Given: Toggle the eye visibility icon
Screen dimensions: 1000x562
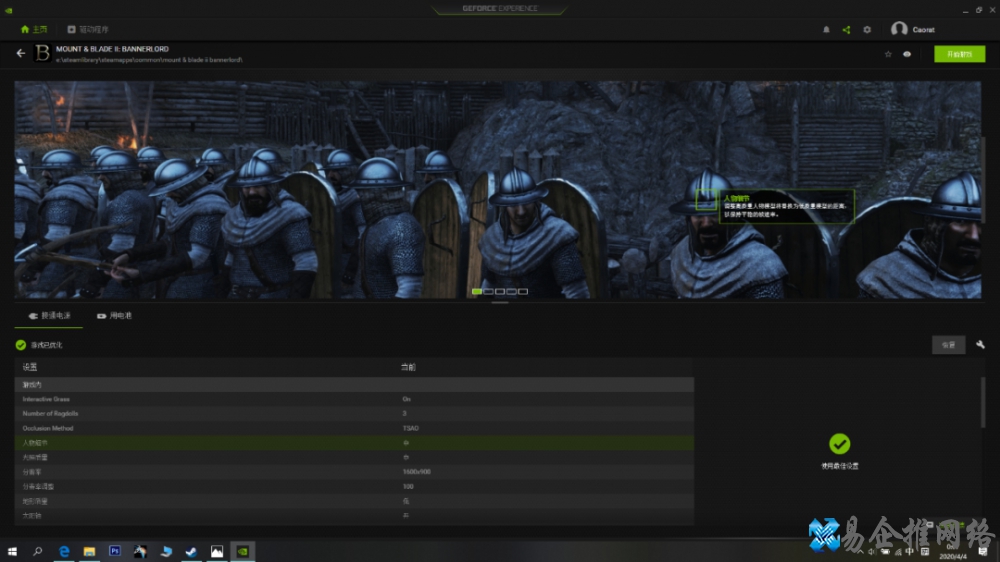Looking at the screenshot, I should [907, 54].
